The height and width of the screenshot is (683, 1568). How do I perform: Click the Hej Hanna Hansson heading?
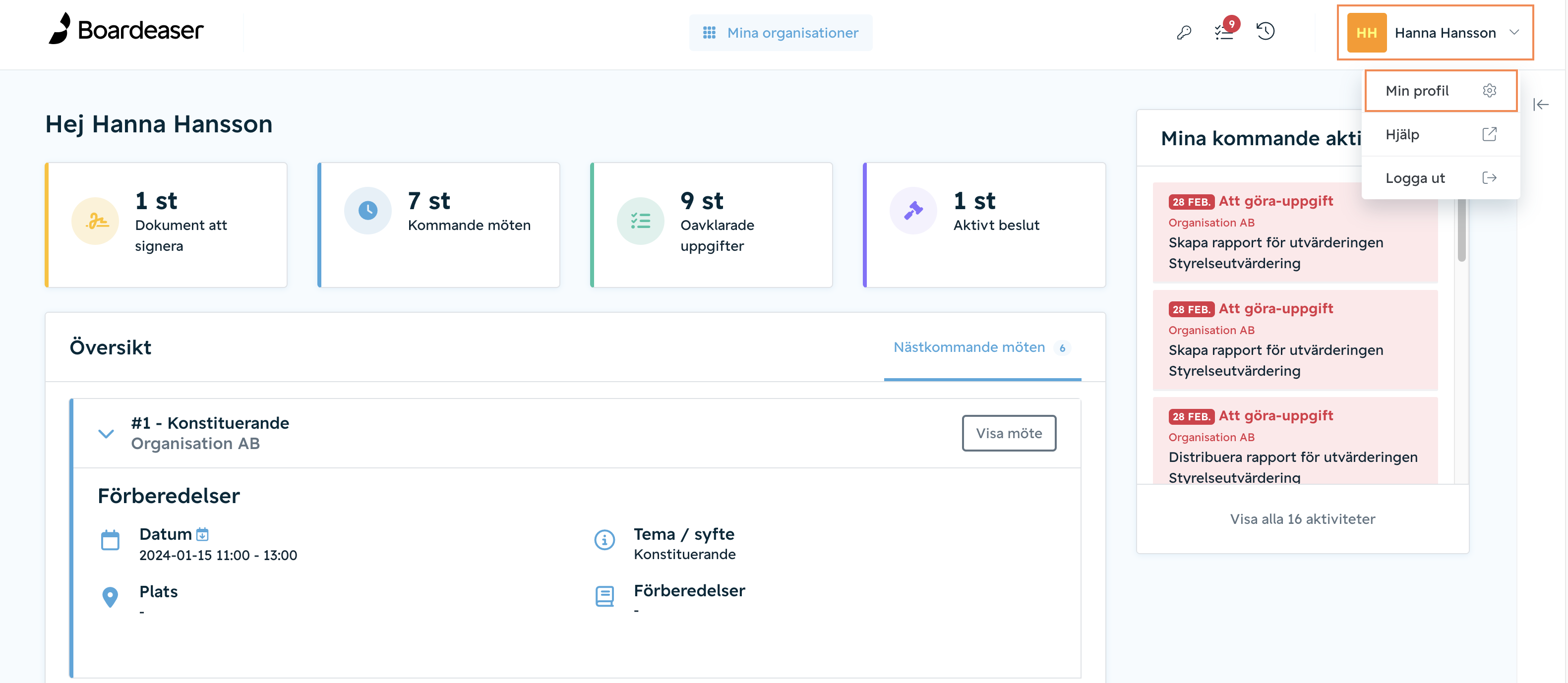(159, 124)
